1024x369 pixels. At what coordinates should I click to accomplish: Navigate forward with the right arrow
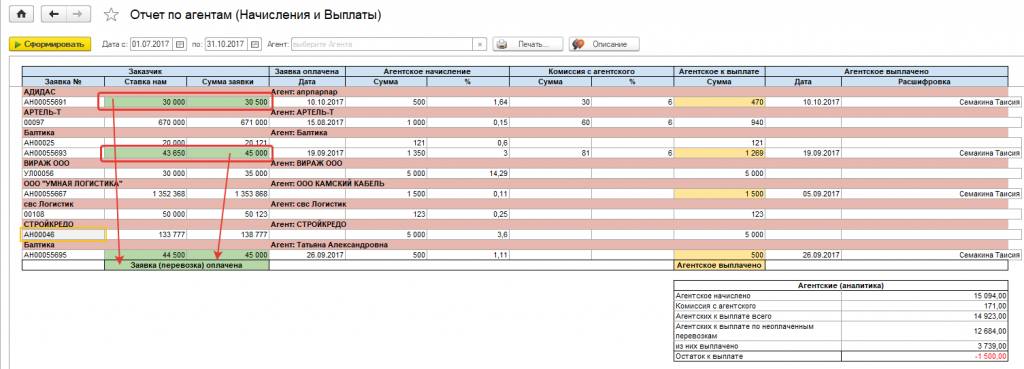click(77, 14)
